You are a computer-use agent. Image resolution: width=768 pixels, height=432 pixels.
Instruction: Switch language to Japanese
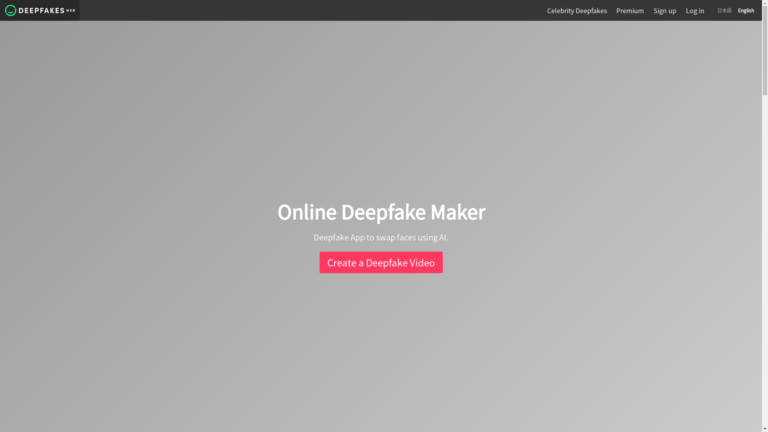724,10
